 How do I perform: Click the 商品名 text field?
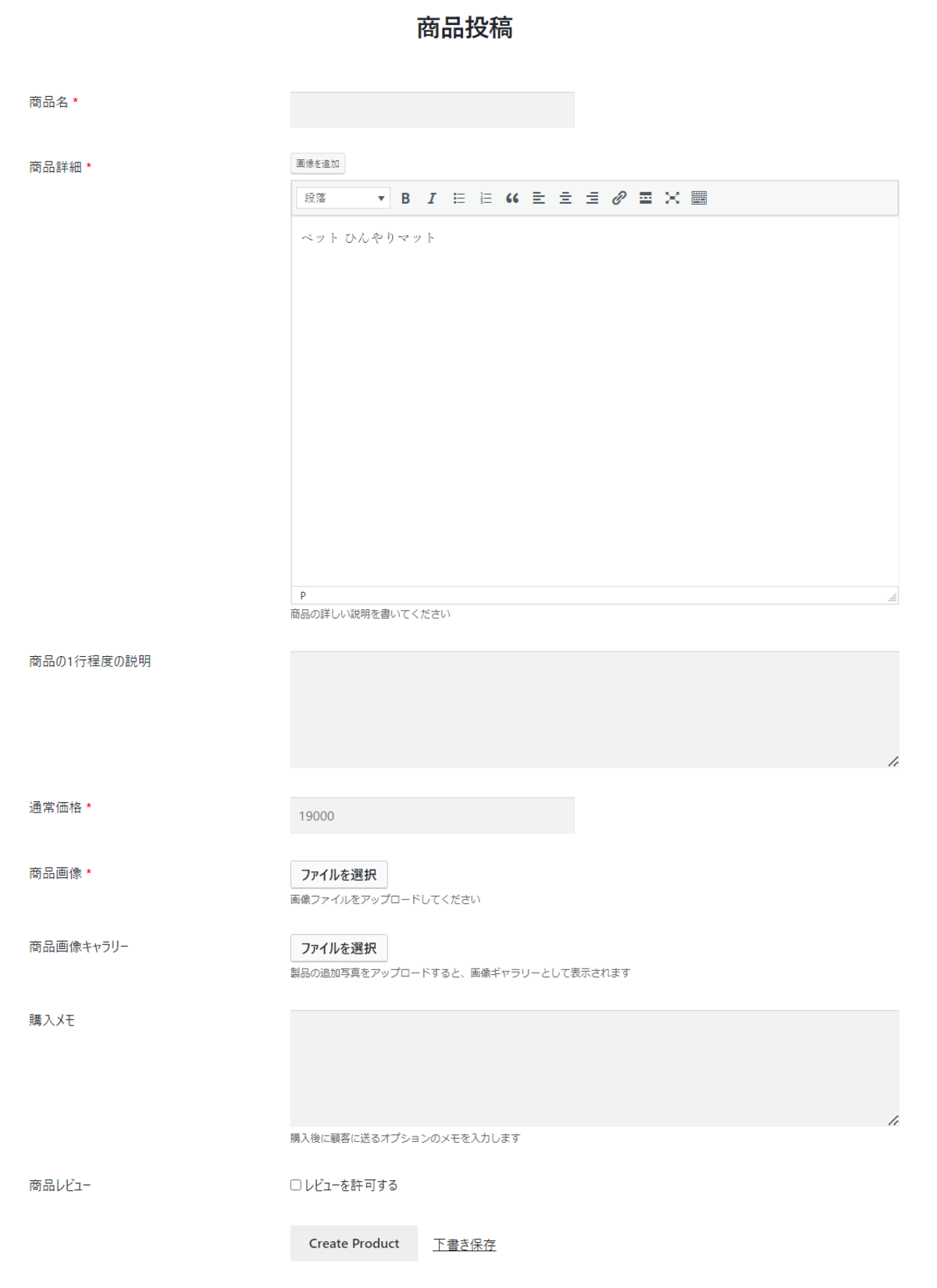(432, 110)
